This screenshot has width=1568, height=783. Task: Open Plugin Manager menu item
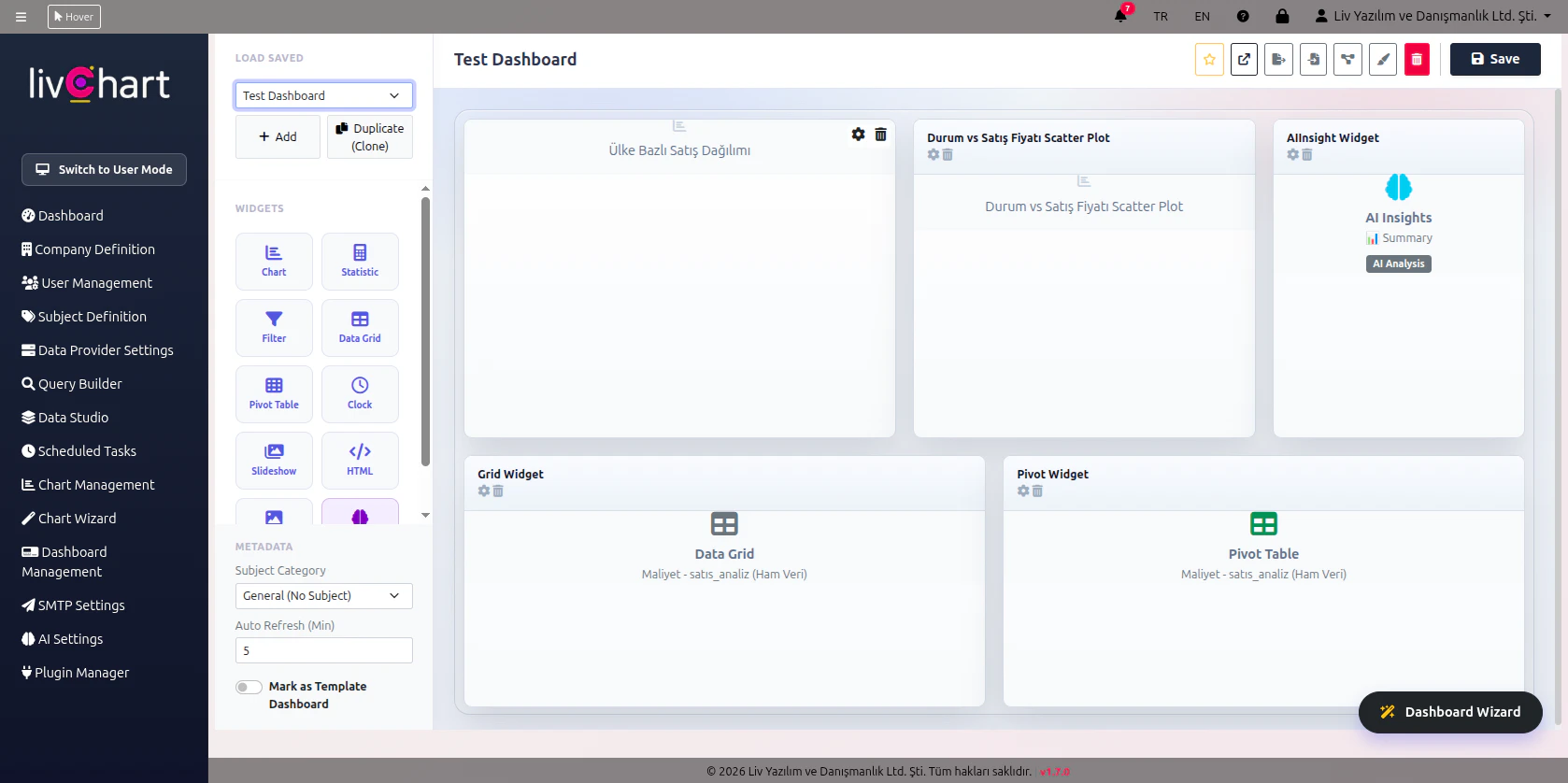tap(75, 673)
